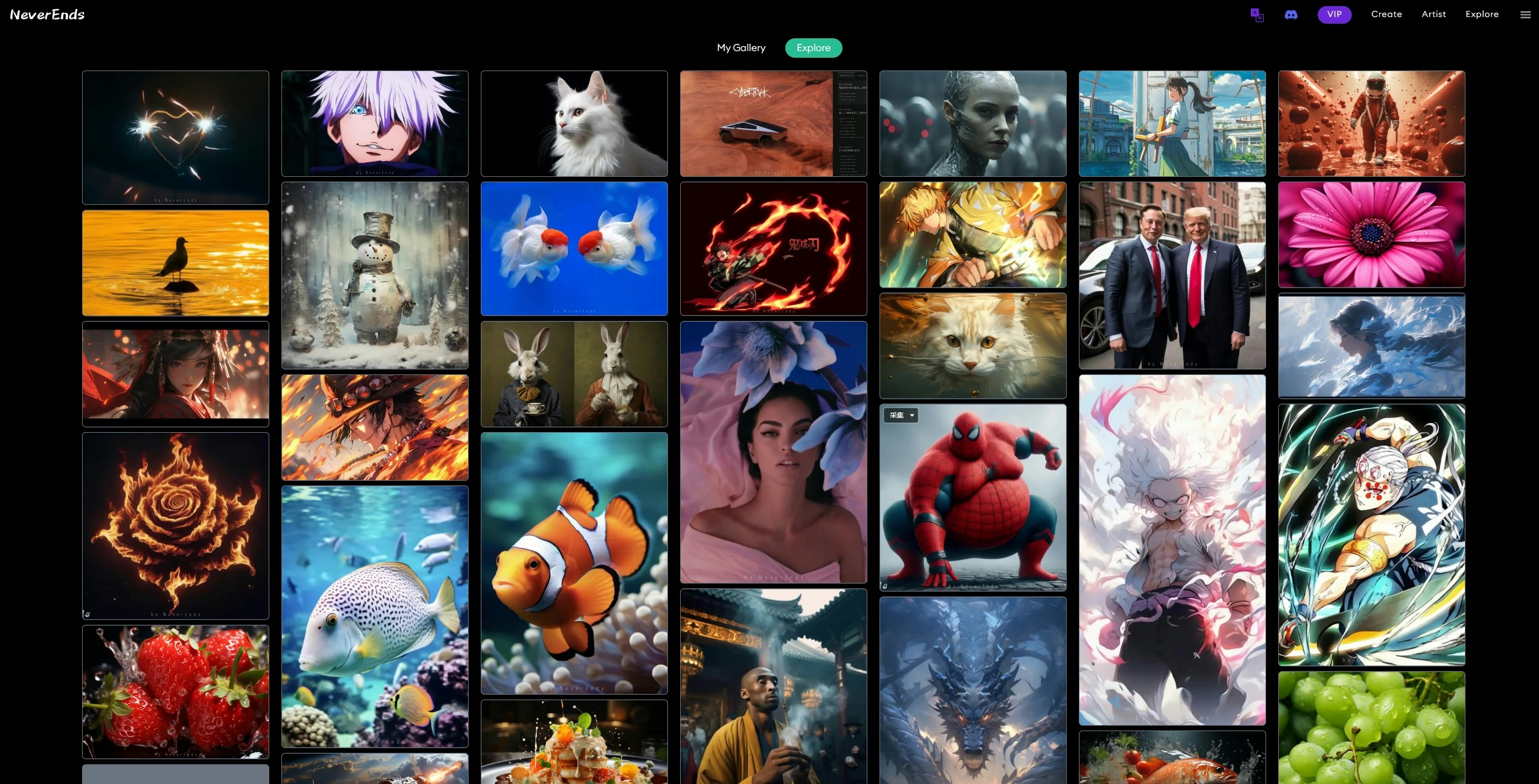Click the small icon on fire rose image
The image size is (1539, 784).
tap(88, 614)
